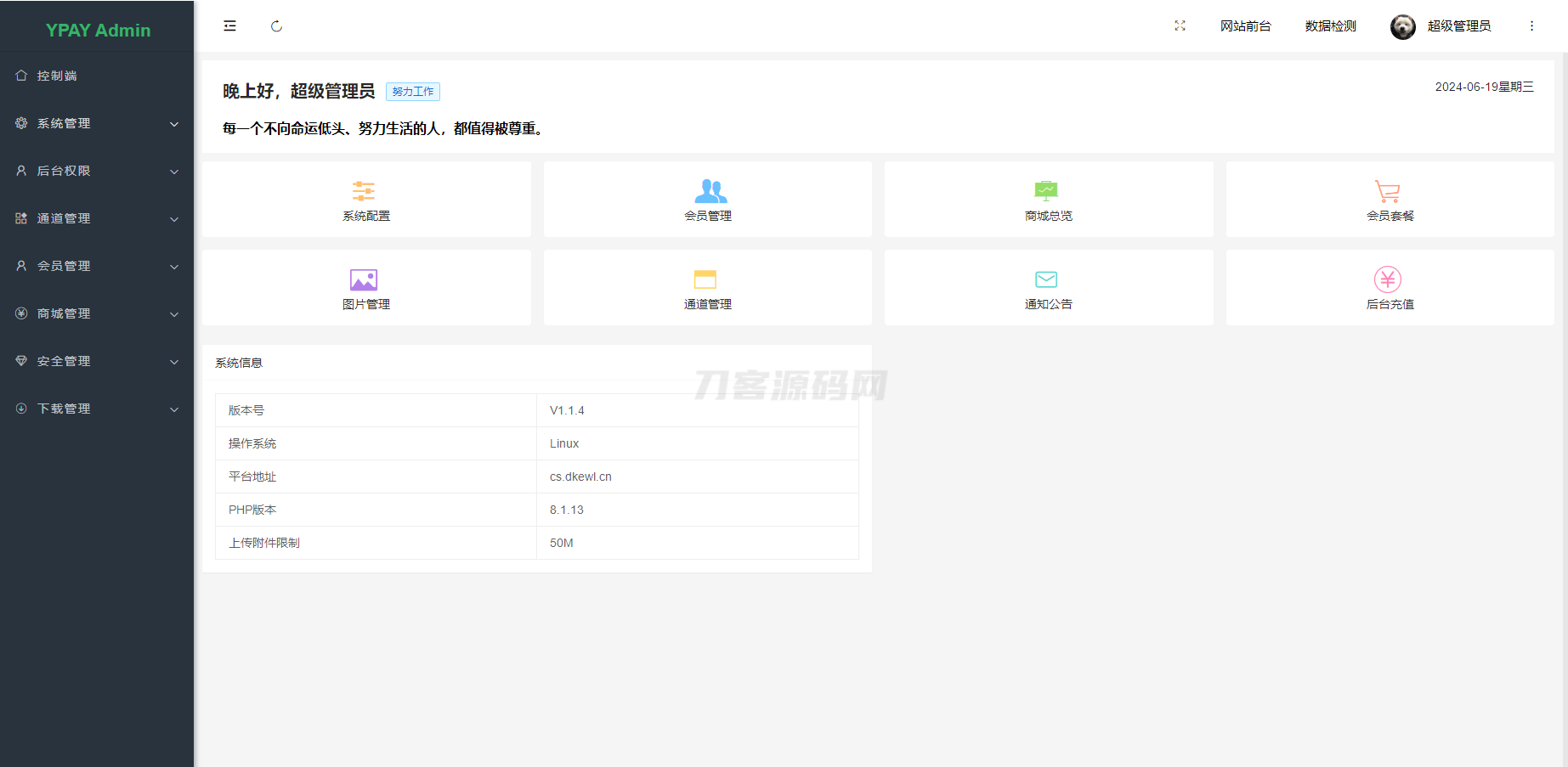Click the 网站前台 link

click(1245, 25)
